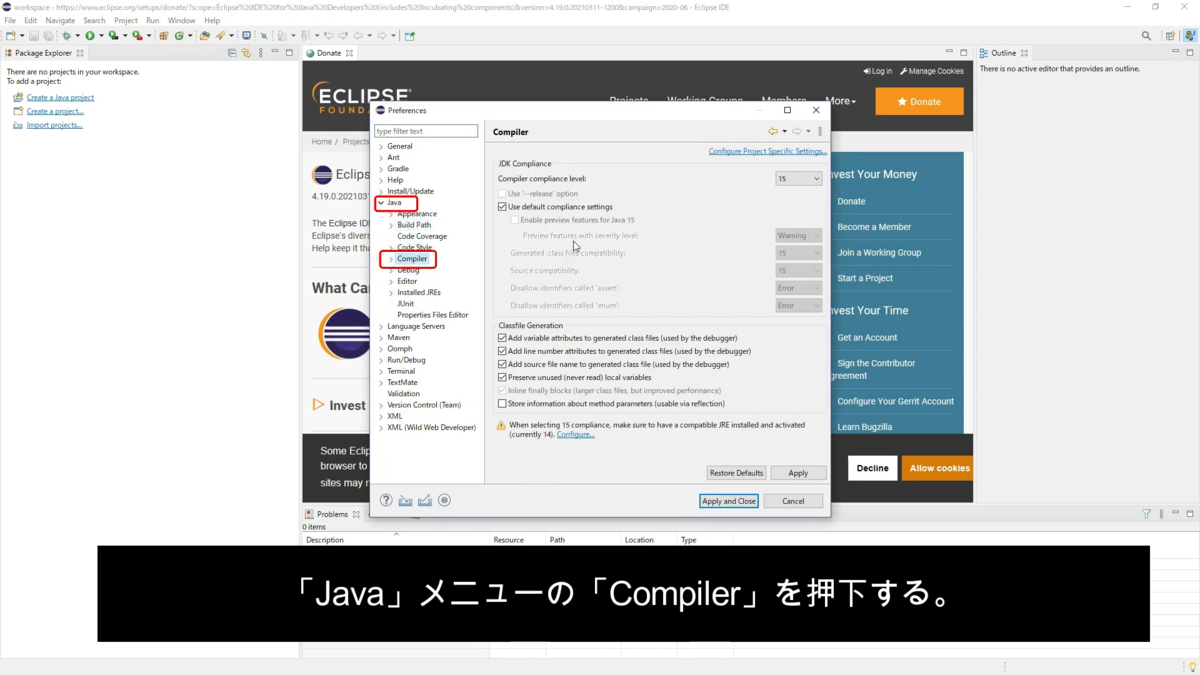The width and height of the screenshot is (1200, 675).
Task: Select the Validation preferences item
Action: (404, 394)
